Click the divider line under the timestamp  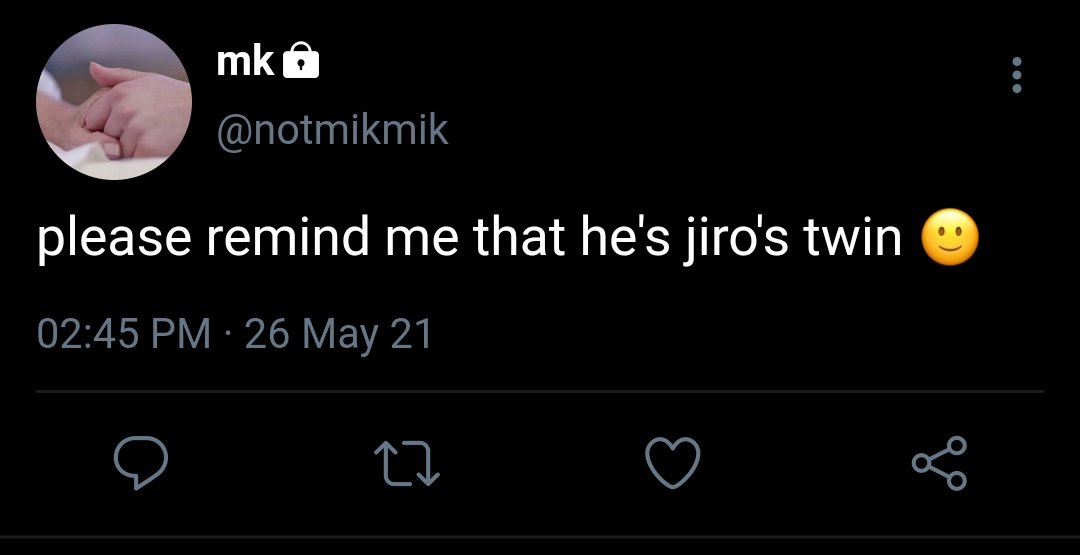pos(540,391)
